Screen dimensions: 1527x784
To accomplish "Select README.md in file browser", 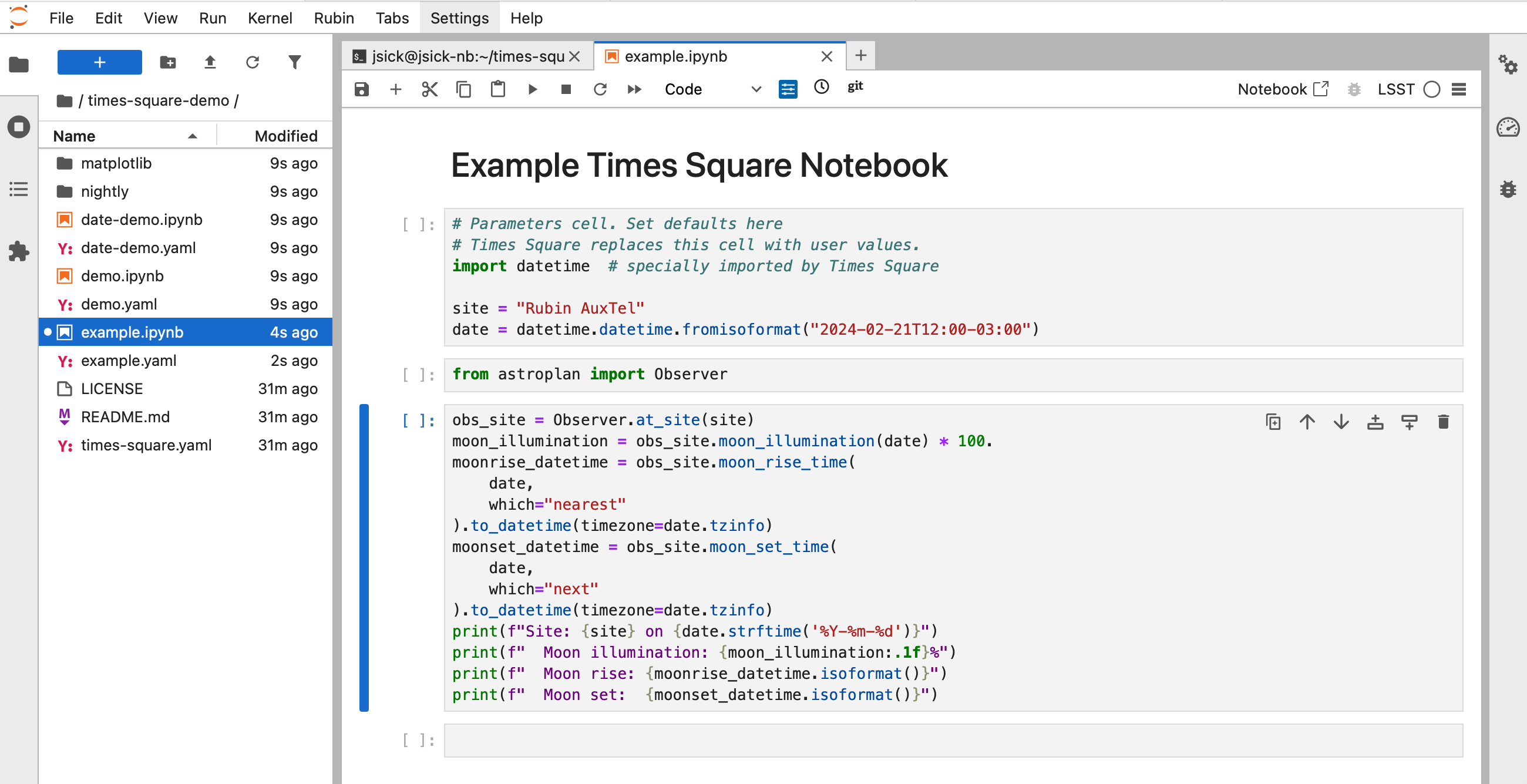I will pos(186,416).
